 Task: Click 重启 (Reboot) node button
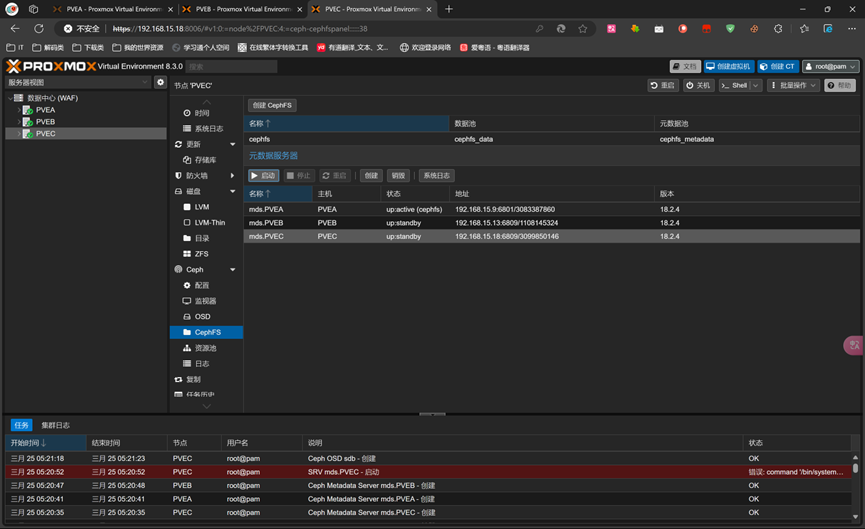(x=663, y=85)
